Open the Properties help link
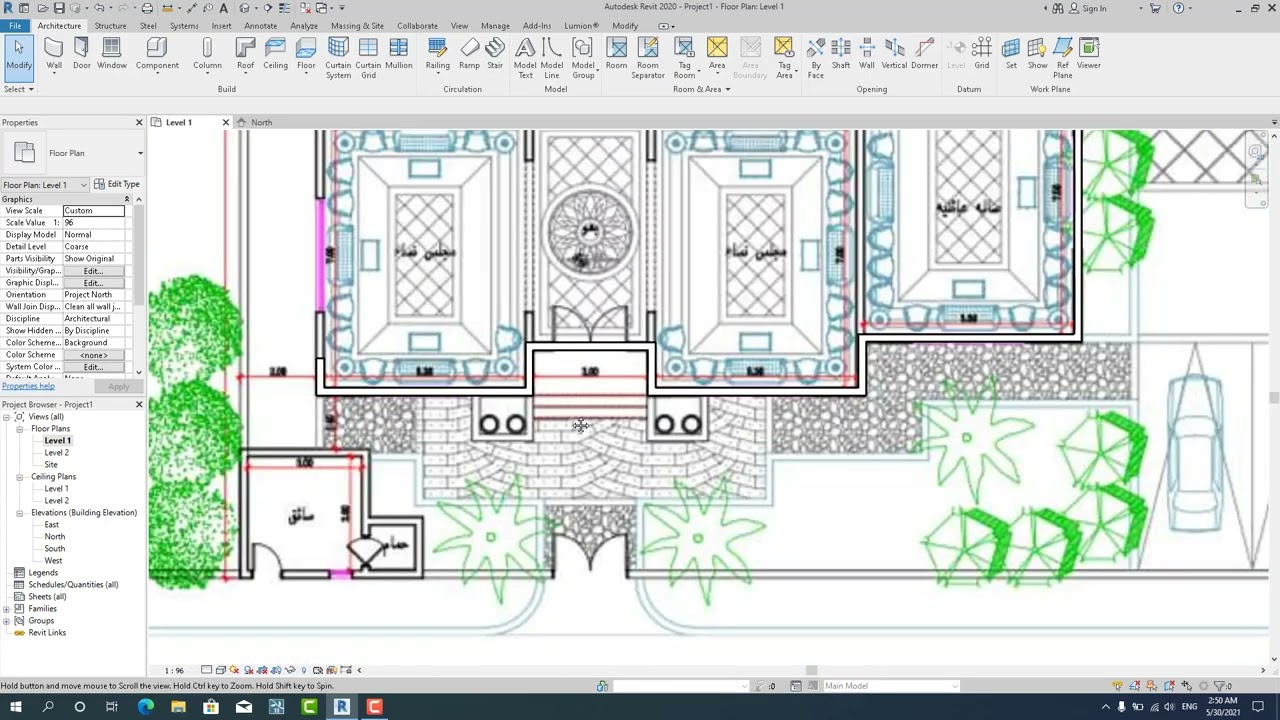 coord(28,386)
